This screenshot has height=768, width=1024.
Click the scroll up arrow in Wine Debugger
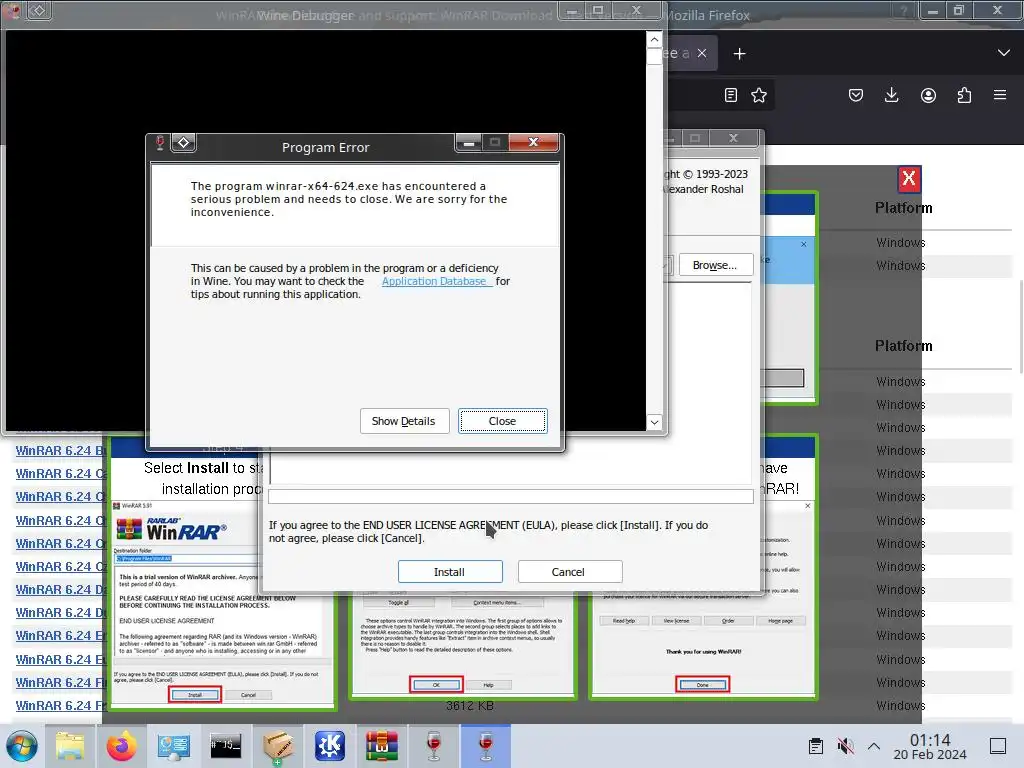click(654, 40)
